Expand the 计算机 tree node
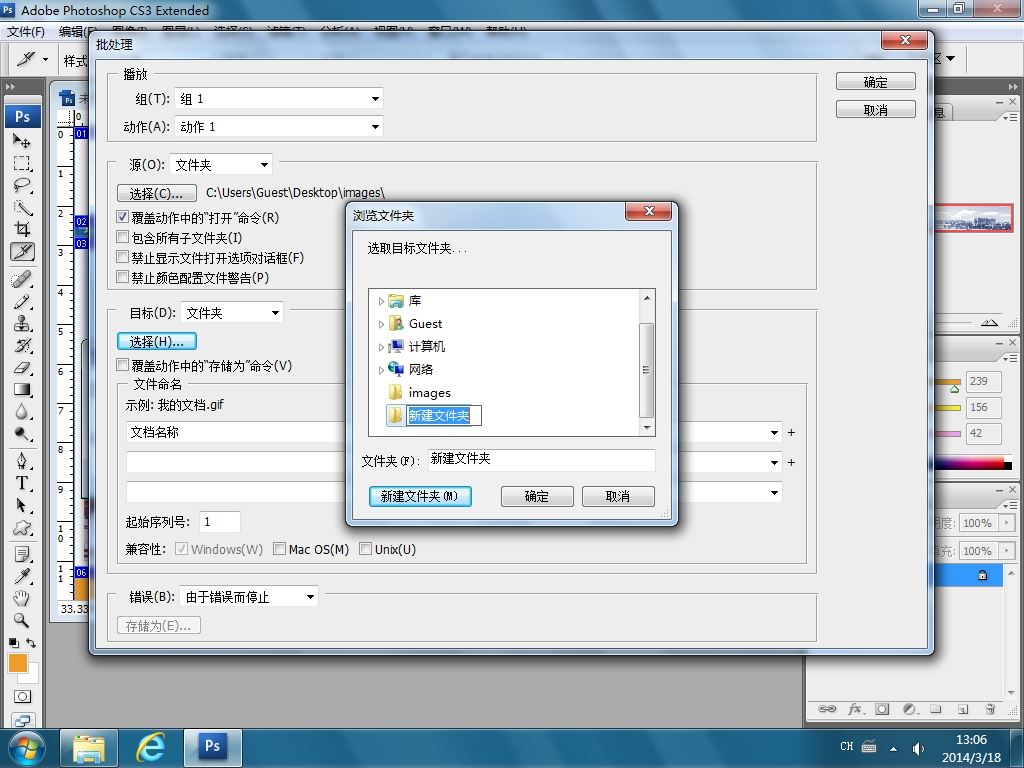This screenshot has width=1024, height=768. (381, 347)
